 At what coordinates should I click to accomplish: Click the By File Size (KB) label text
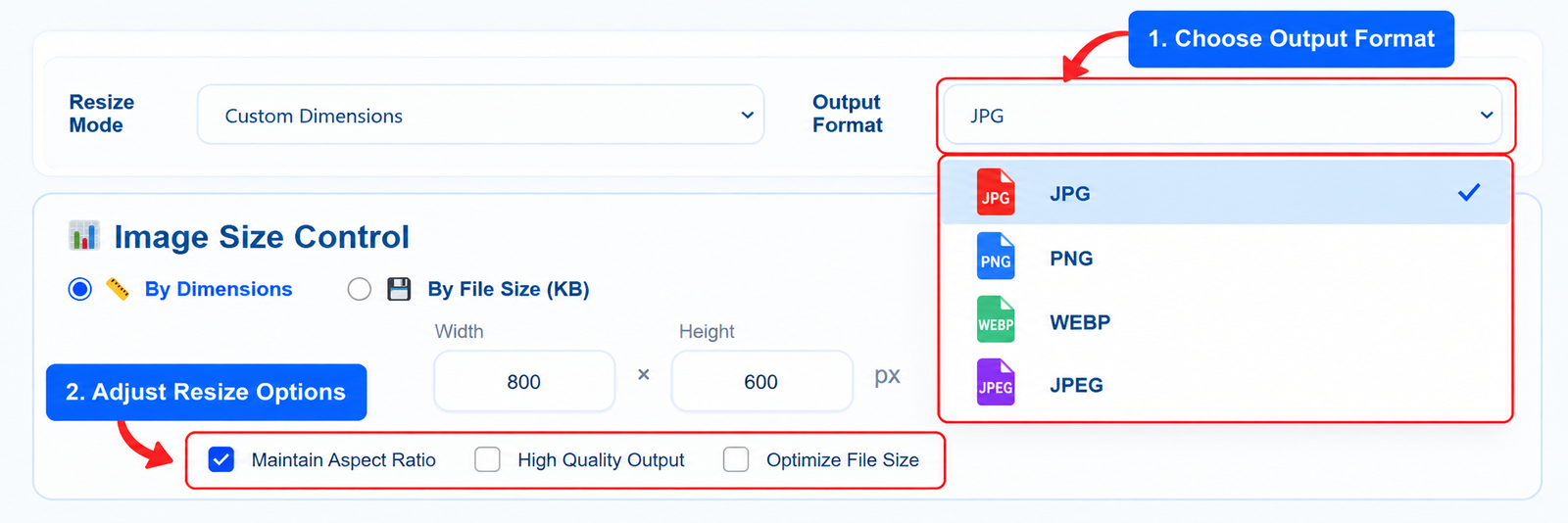point(509,289)
